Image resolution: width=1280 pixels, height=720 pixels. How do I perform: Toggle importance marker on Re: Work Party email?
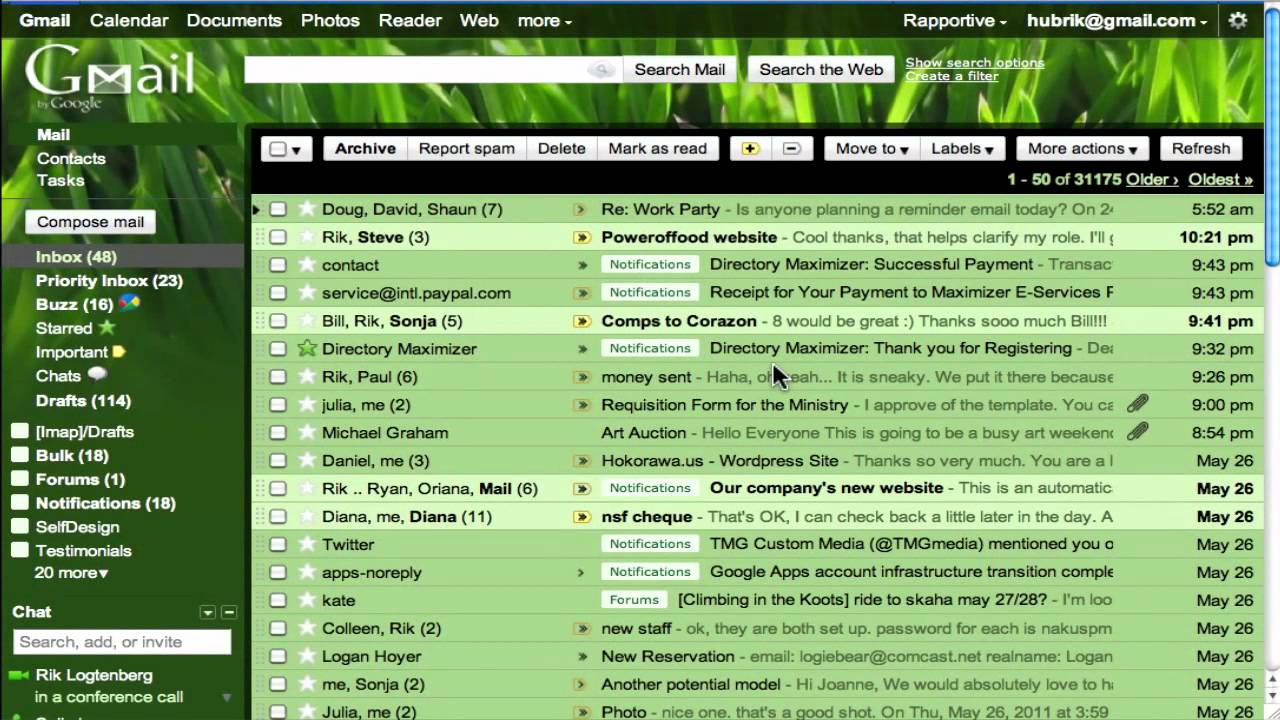click(x=579, y=210)
